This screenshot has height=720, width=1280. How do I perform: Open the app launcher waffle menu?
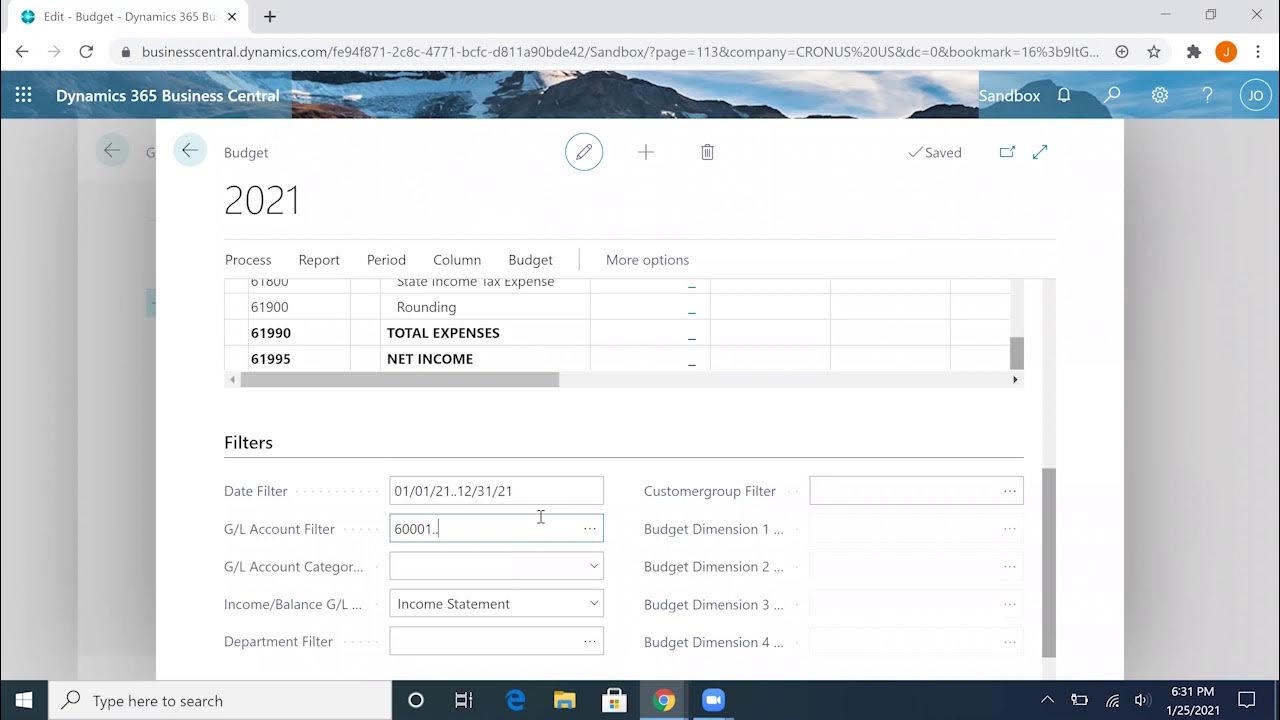pos(24,95)
